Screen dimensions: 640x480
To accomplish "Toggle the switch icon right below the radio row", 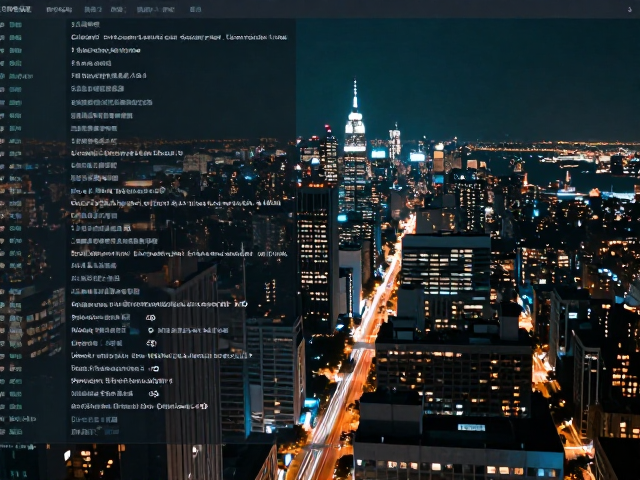I will pos(151,343).
